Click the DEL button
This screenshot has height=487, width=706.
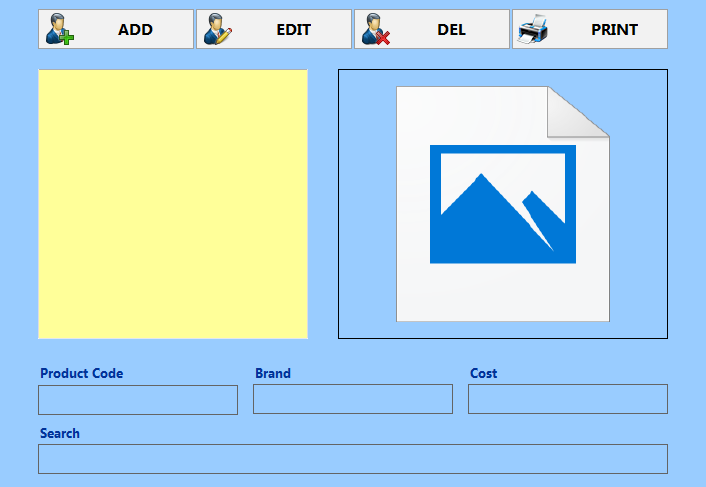pos(432,29)
